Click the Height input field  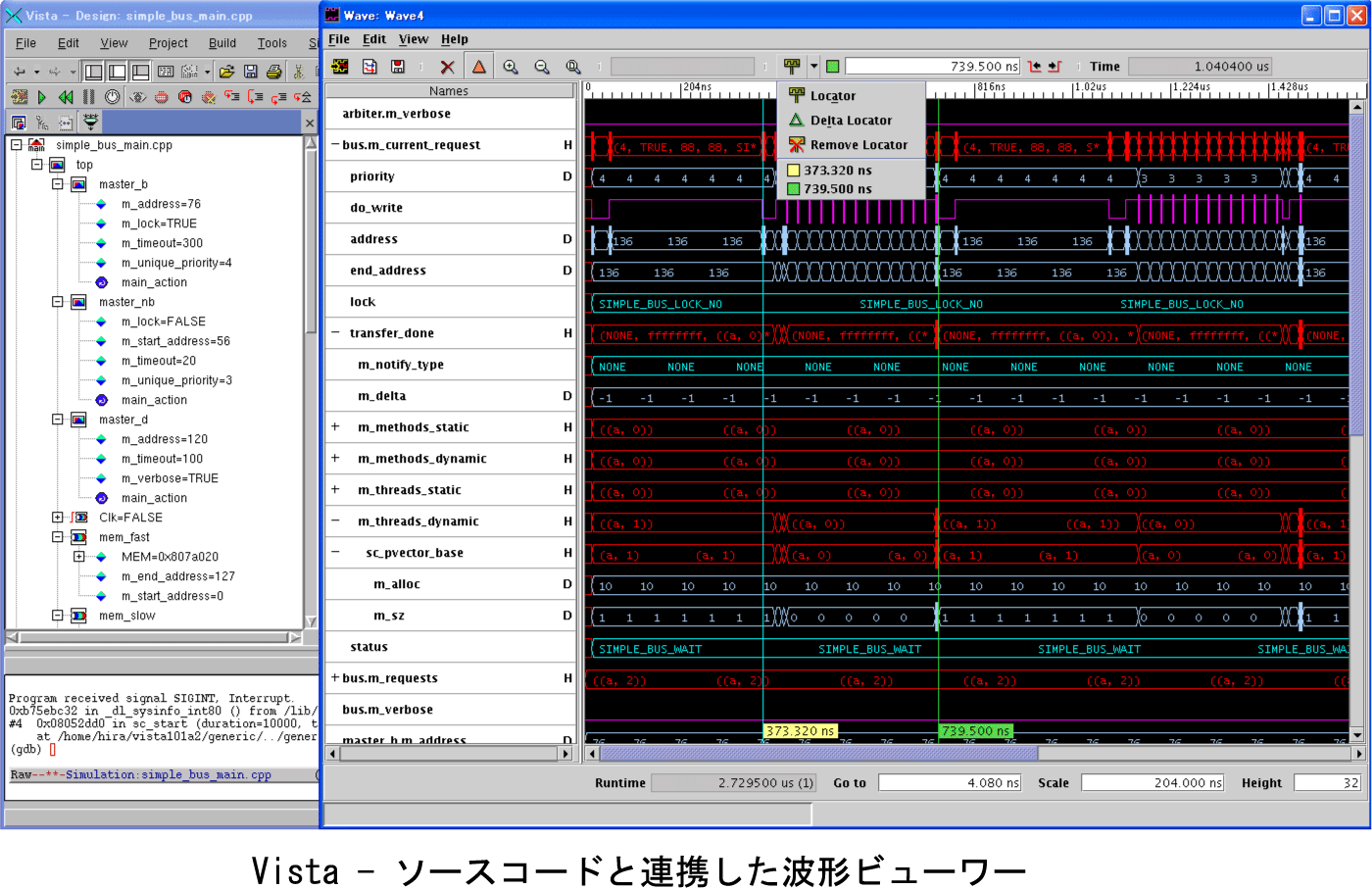[1328, 782]
